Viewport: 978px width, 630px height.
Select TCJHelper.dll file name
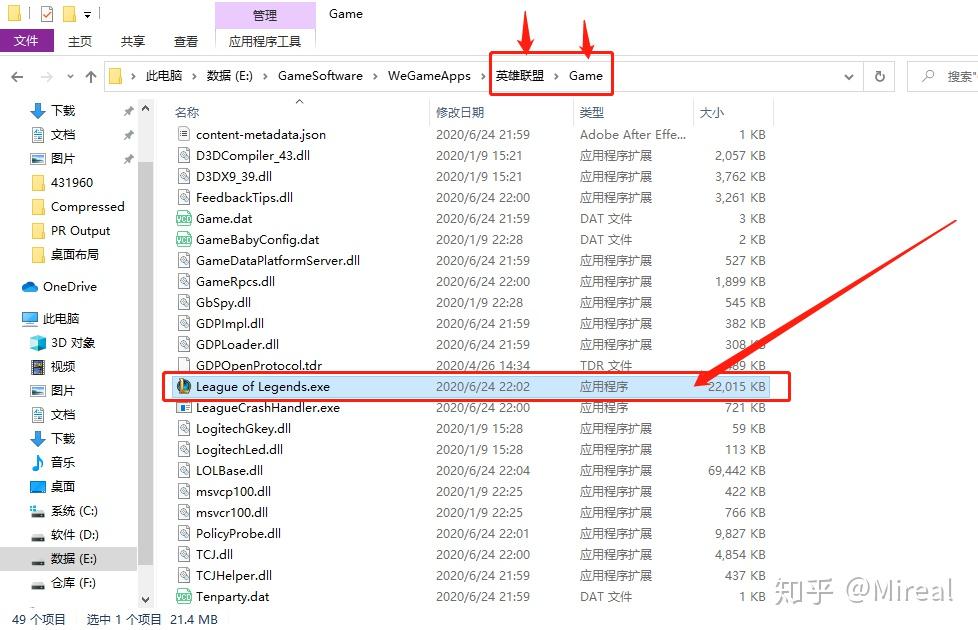click(234, 575)
